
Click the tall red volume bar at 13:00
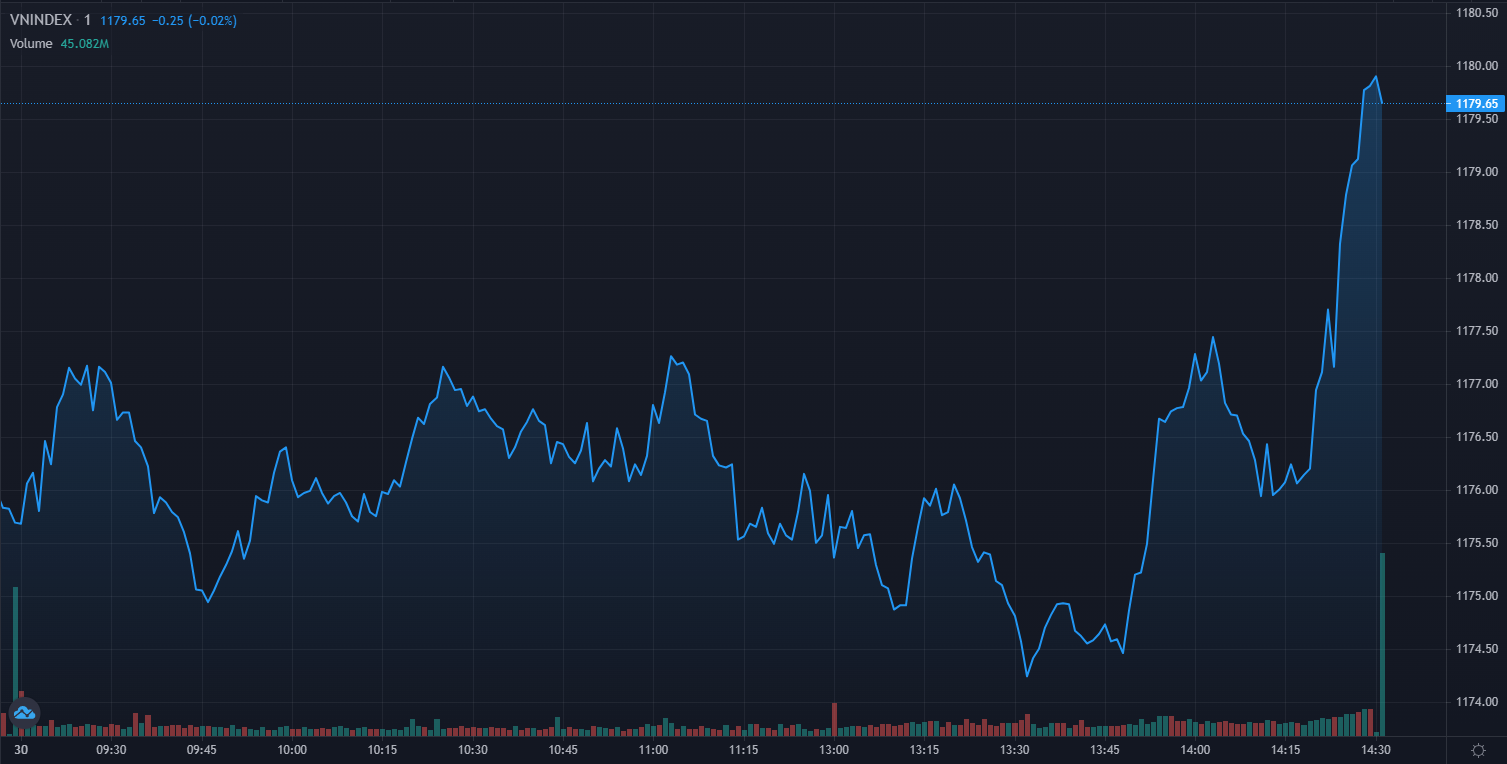(x=834, y=719)
